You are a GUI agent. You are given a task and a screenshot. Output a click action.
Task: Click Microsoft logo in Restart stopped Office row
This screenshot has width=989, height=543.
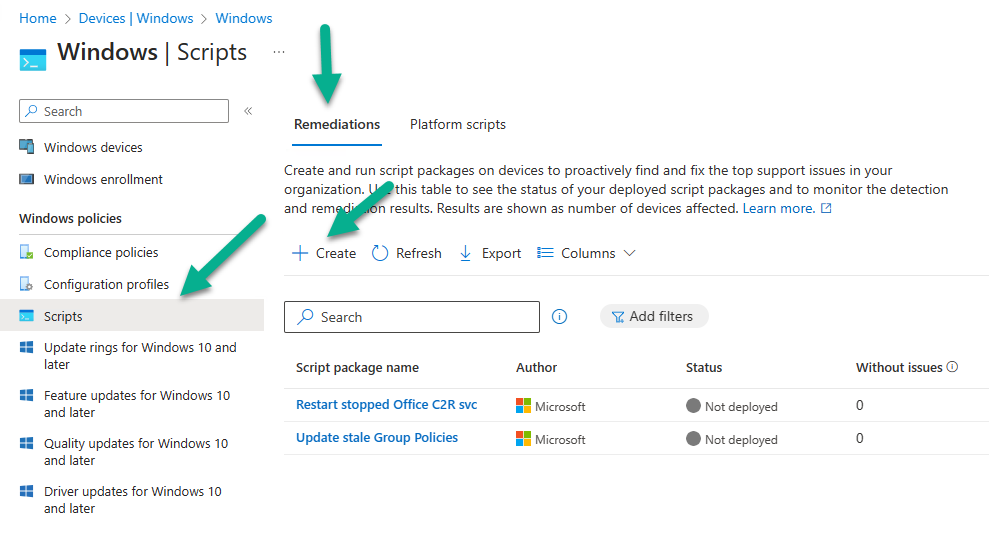coord(524,406)
